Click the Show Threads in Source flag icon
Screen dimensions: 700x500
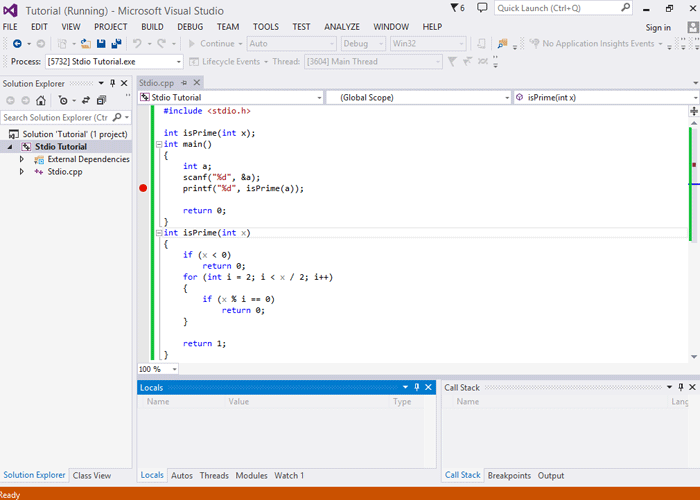click(452, 62)
